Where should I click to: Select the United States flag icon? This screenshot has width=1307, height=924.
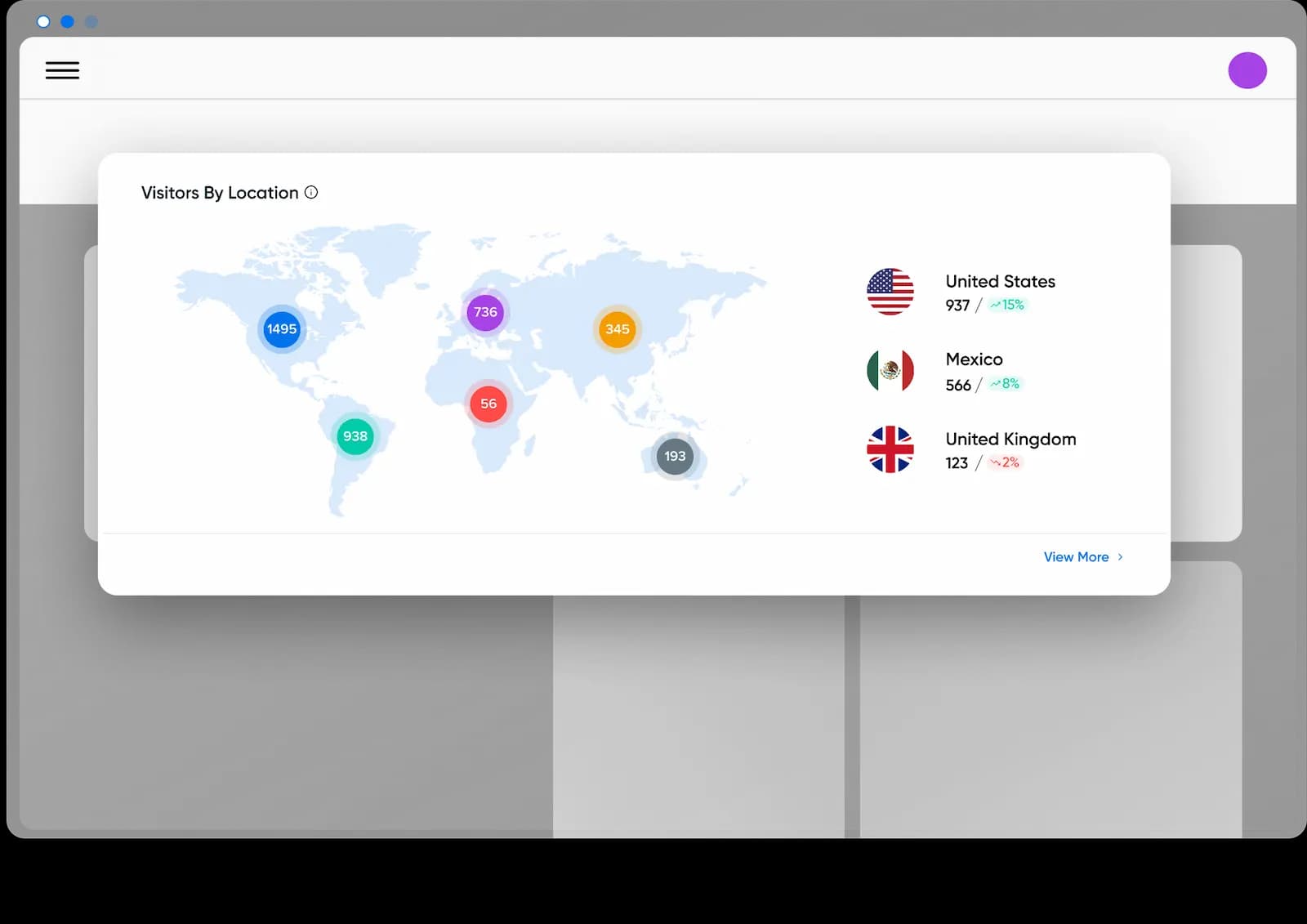click(x=890, y=292)
